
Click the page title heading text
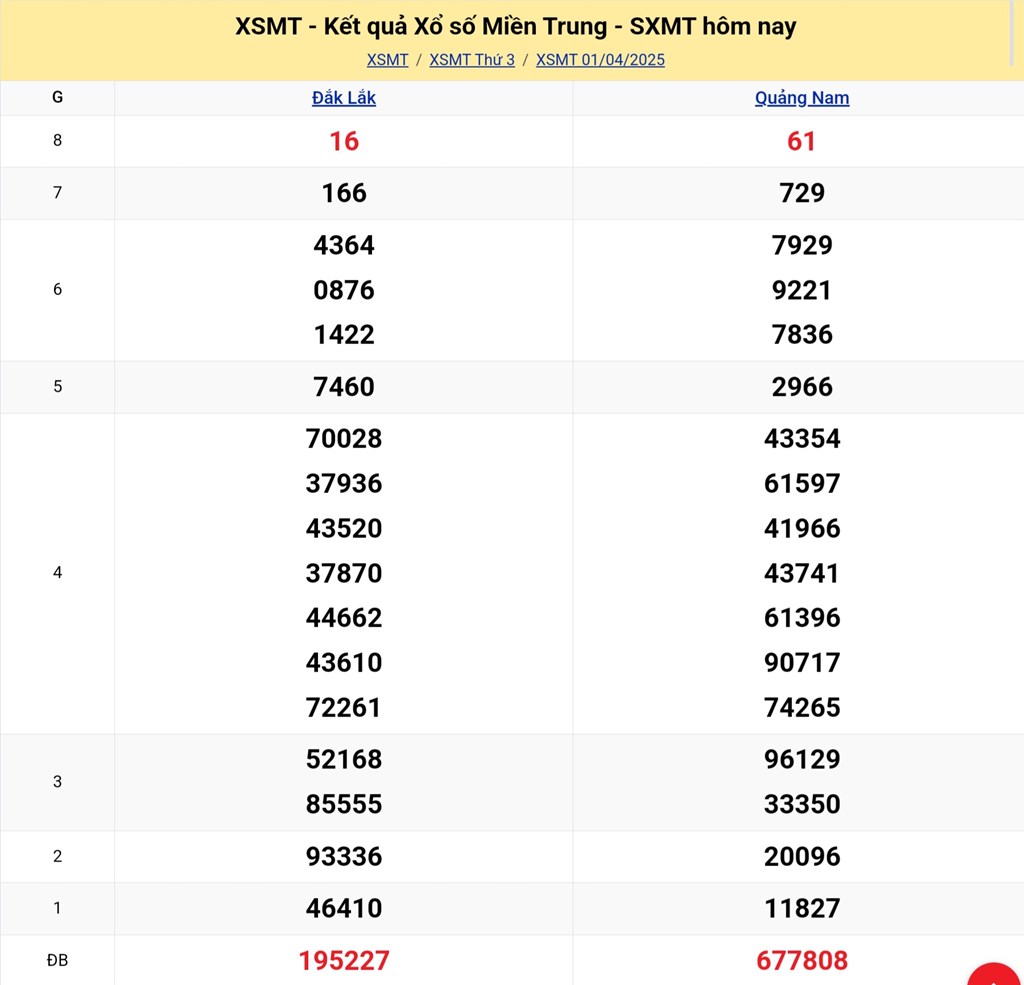[x=516, y=26]
